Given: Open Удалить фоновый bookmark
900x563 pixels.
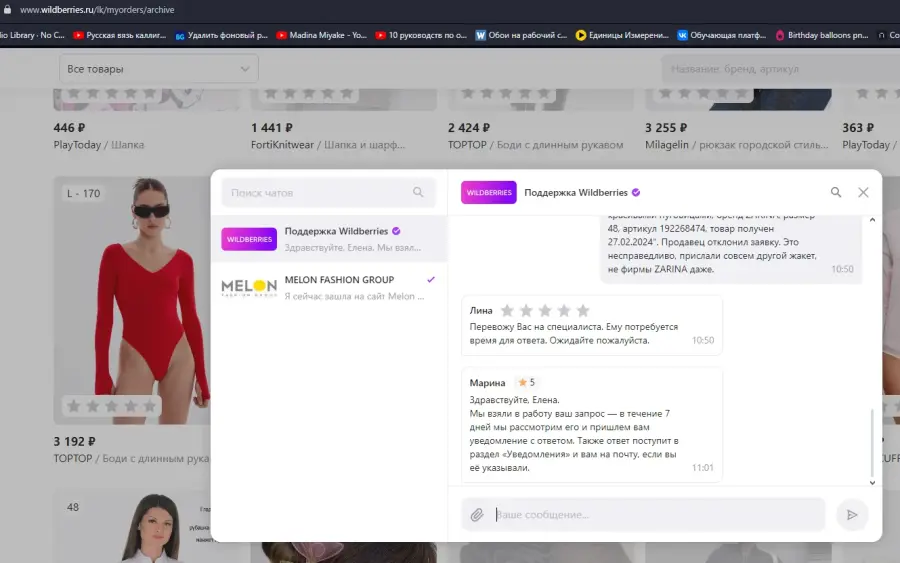Looking at the screenshot, I should (222, 35).
